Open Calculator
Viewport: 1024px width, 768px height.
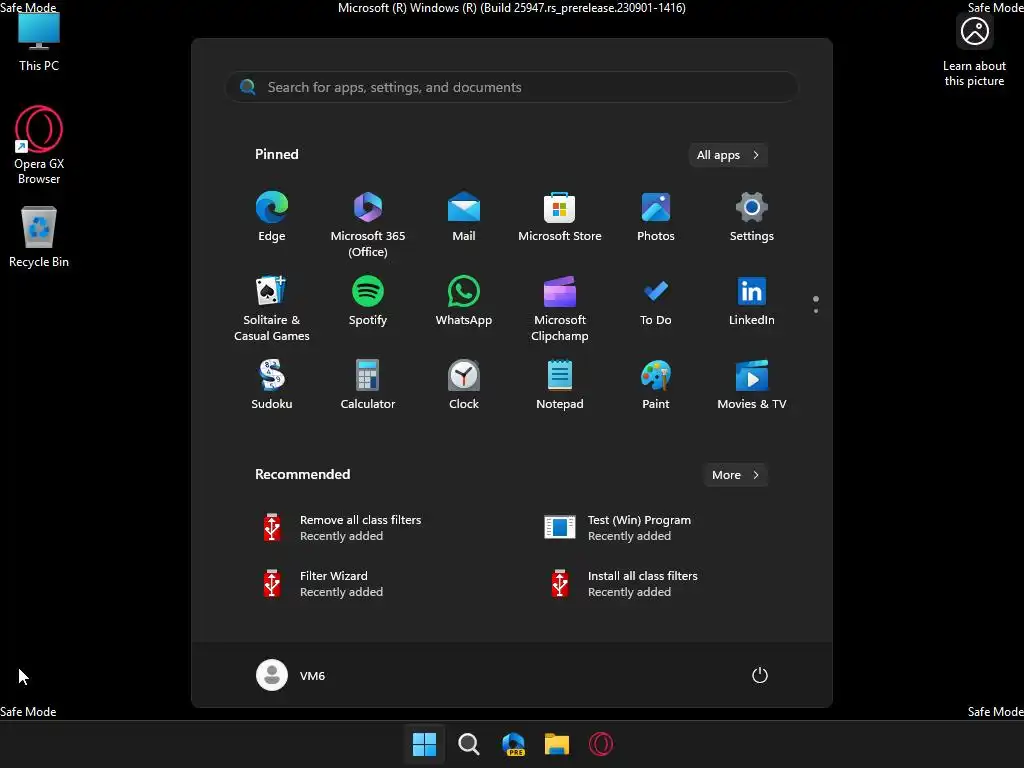tap(368, 385)
